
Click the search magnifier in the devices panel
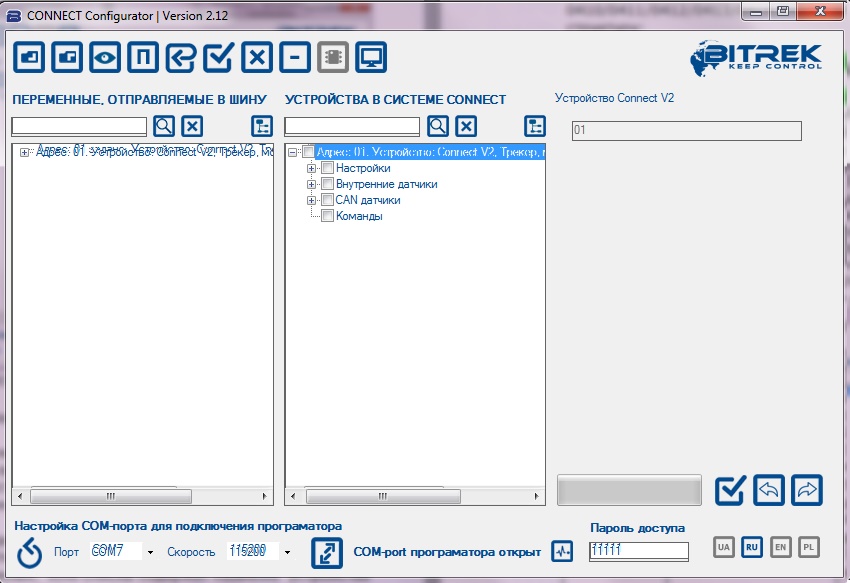click(x=437, y=126)
